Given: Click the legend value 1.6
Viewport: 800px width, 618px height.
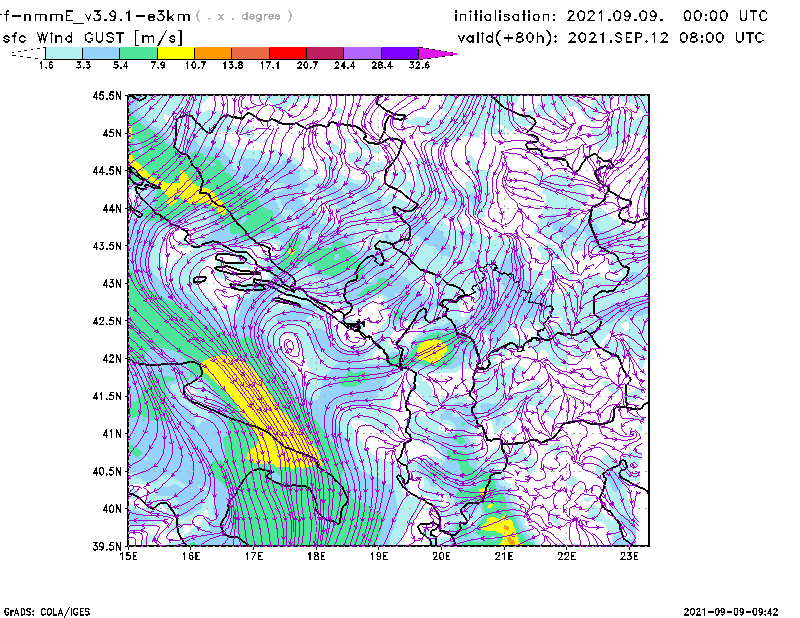Looking at the screenshot, I should pyautogui.click(x=46, y=65).
